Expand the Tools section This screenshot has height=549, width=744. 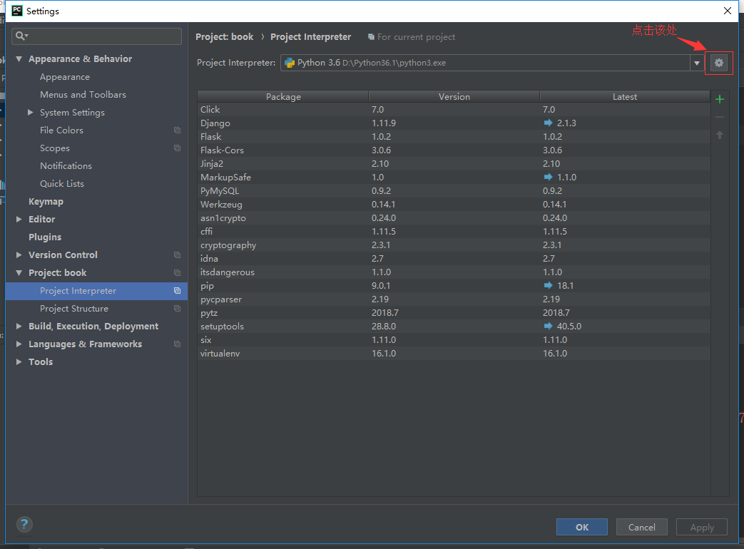click(19, 362)
